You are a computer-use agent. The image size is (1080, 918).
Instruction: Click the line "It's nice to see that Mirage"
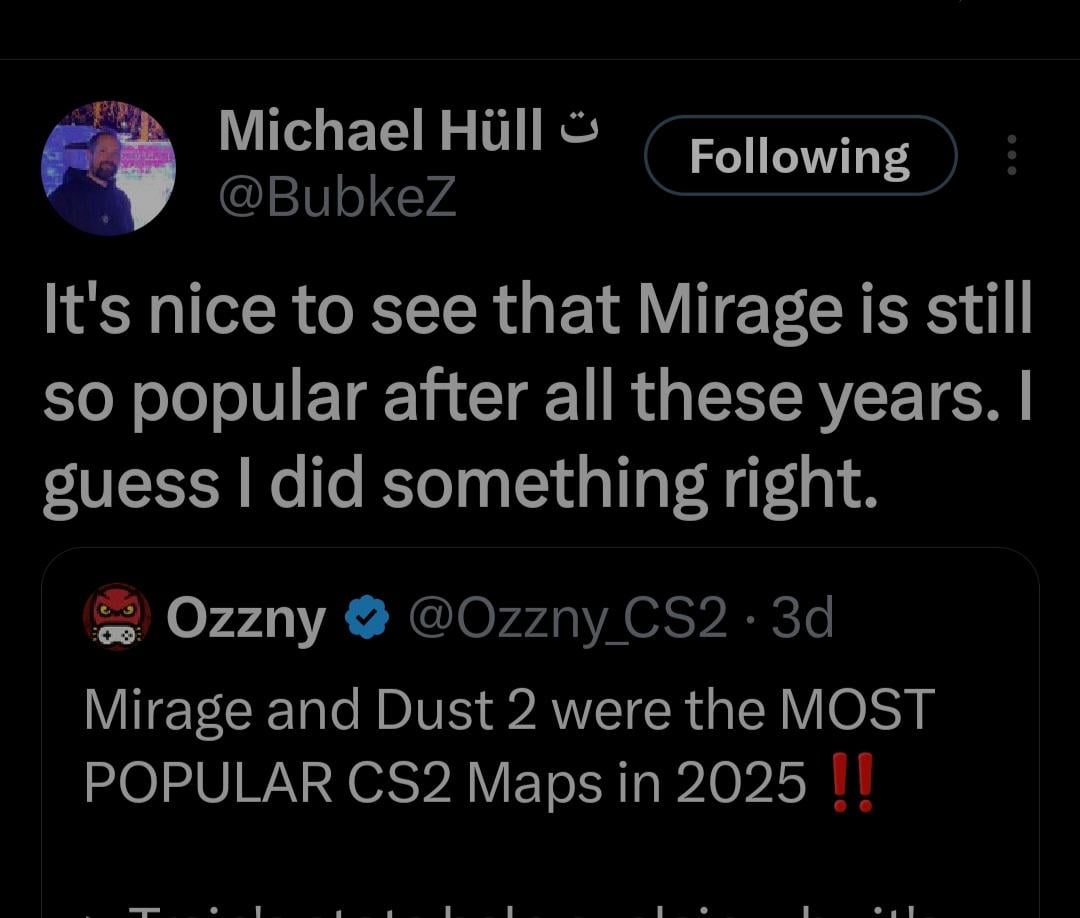536,312
